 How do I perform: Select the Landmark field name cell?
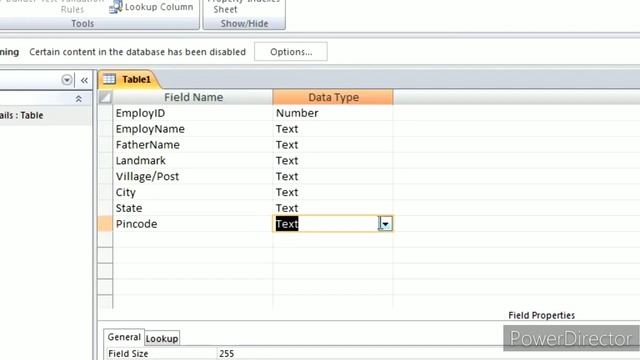(x=193, y=160)
